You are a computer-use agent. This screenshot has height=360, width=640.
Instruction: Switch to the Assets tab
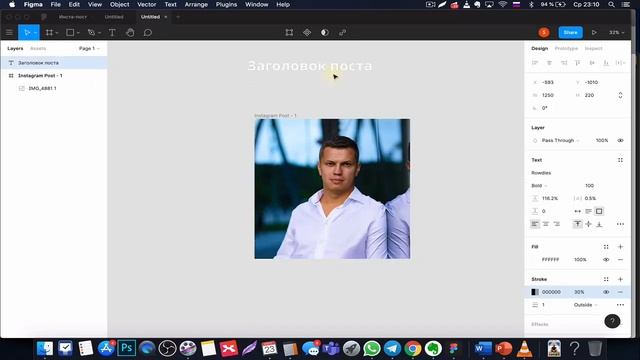click(38, 49)
